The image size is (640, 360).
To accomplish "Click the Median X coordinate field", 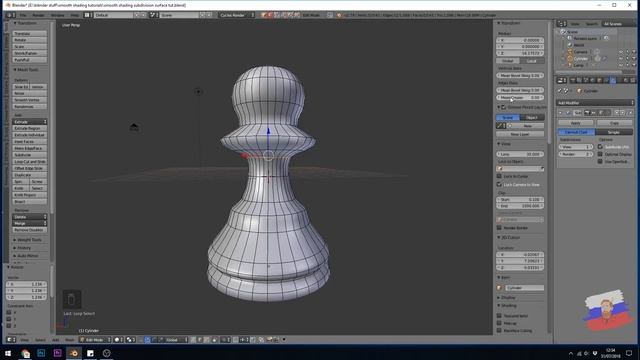I will [x=520, y=40].
